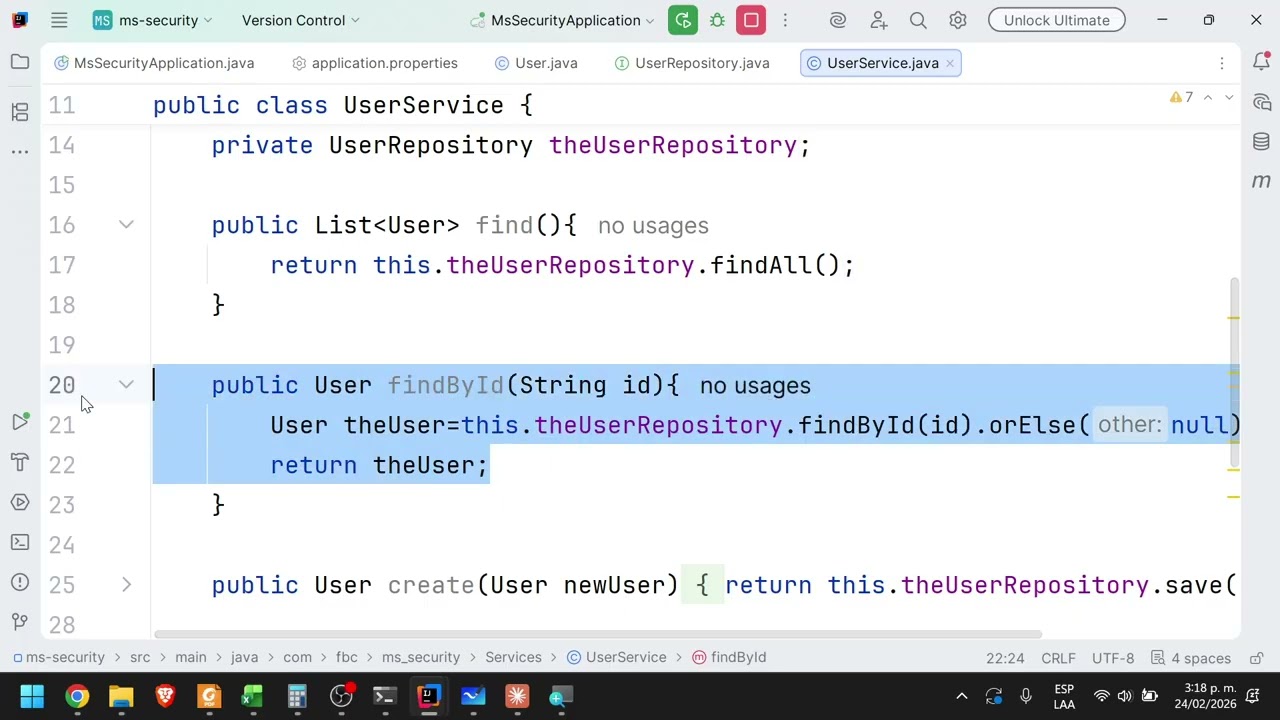
Task: Switch to the UserRepository.java tab
Action: pos(691,63)
